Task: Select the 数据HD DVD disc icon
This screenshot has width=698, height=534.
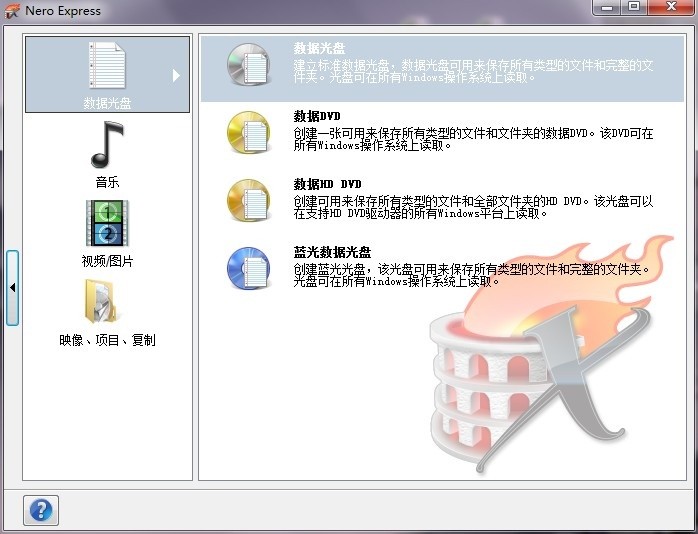Action: pos(249,199)
